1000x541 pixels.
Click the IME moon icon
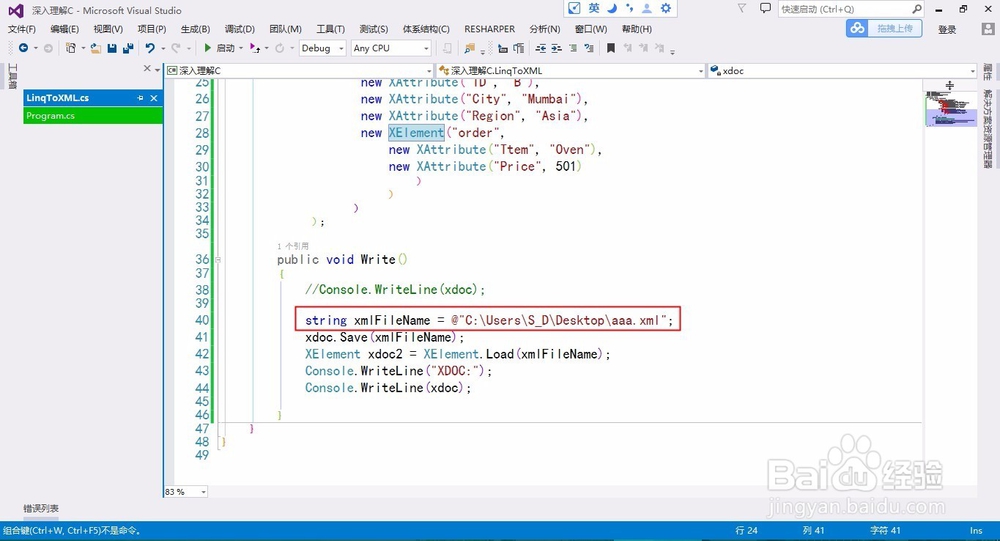click(x=612, y=8)
